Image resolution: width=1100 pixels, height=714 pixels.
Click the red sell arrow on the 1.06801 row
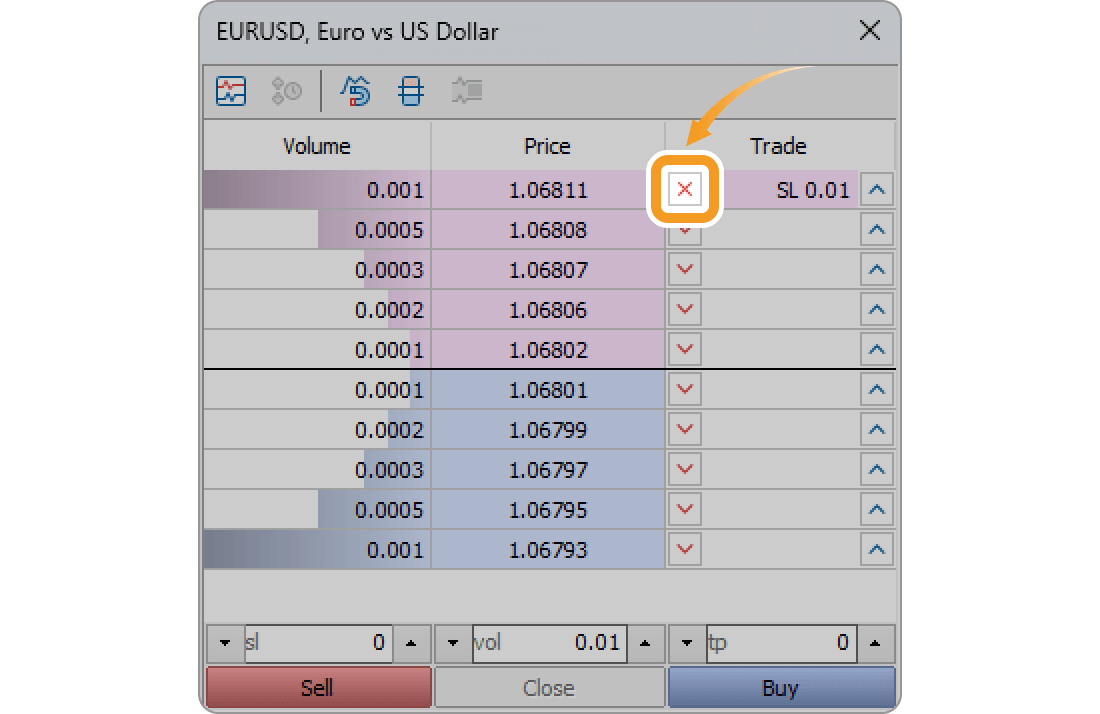click(684, 389)
